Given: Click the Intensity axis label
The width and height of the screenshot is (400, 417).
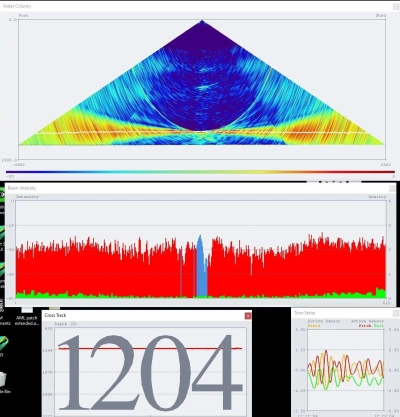Looking at the screenshot, I should click(x=27, y=197).
